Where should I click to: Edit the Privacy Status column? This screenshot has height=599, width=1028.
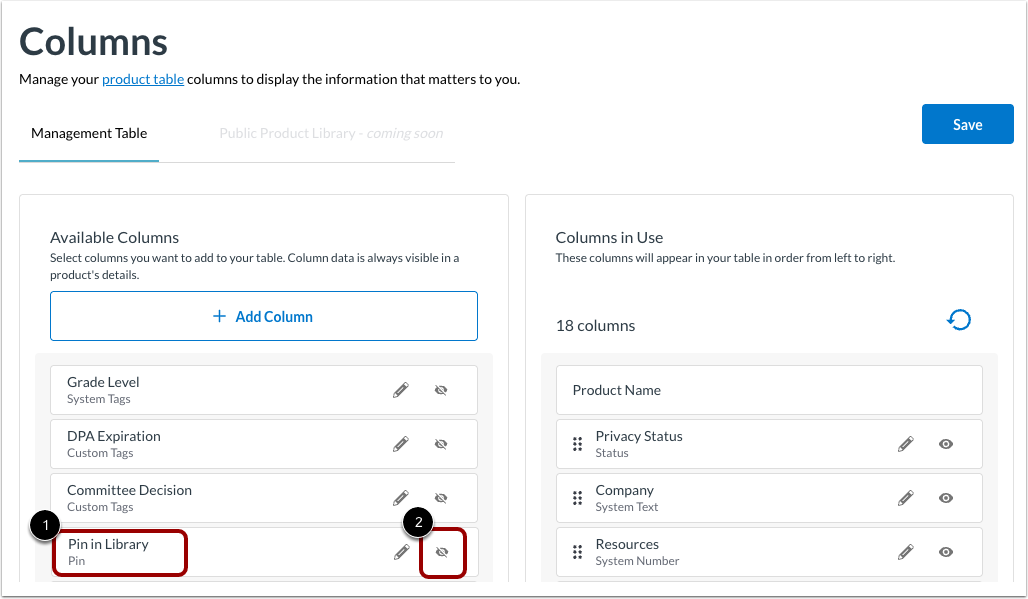(905, 443)
